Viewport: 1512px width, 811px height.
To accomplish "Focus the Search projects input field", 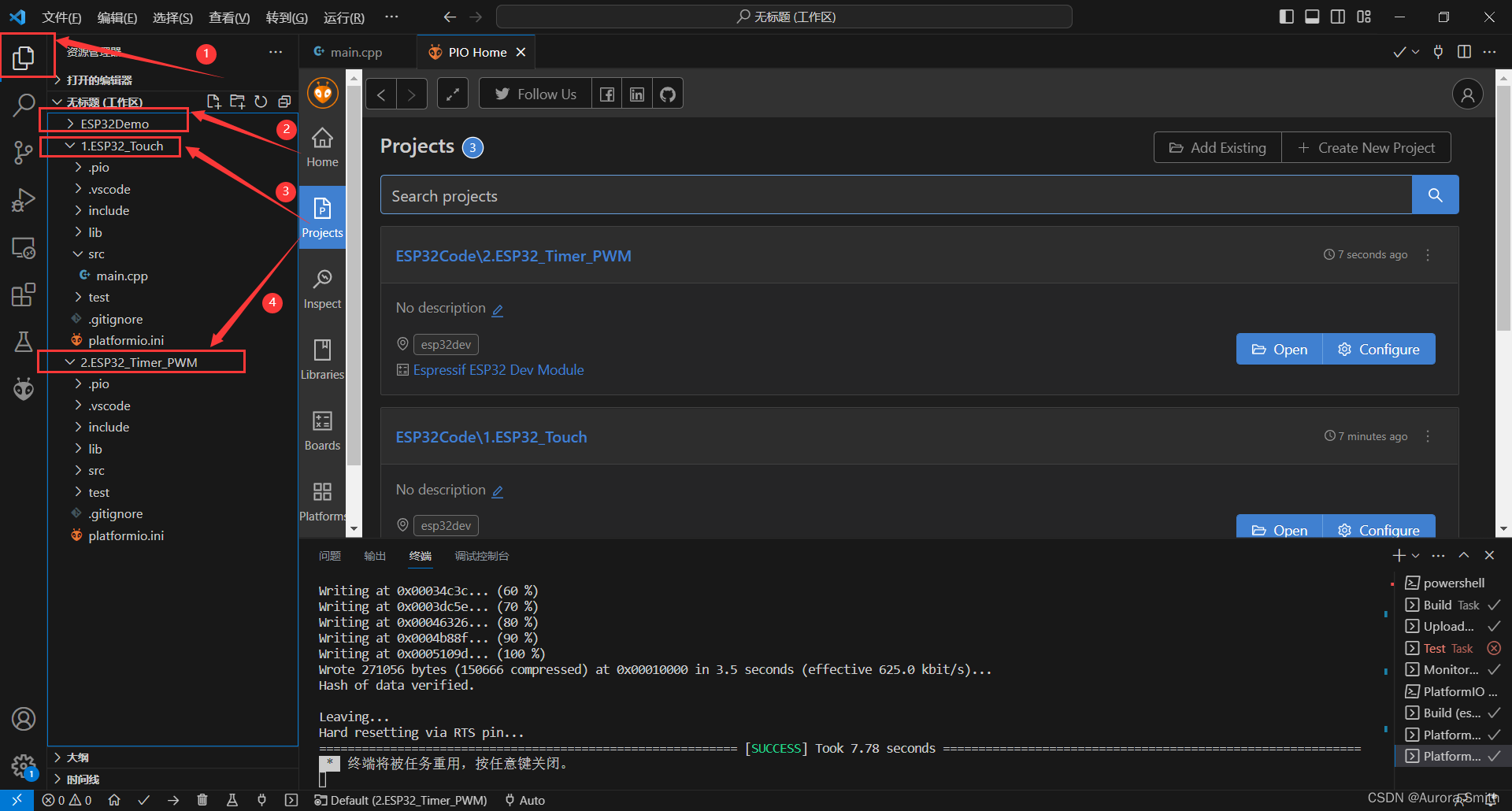I will tap(896, 194).
